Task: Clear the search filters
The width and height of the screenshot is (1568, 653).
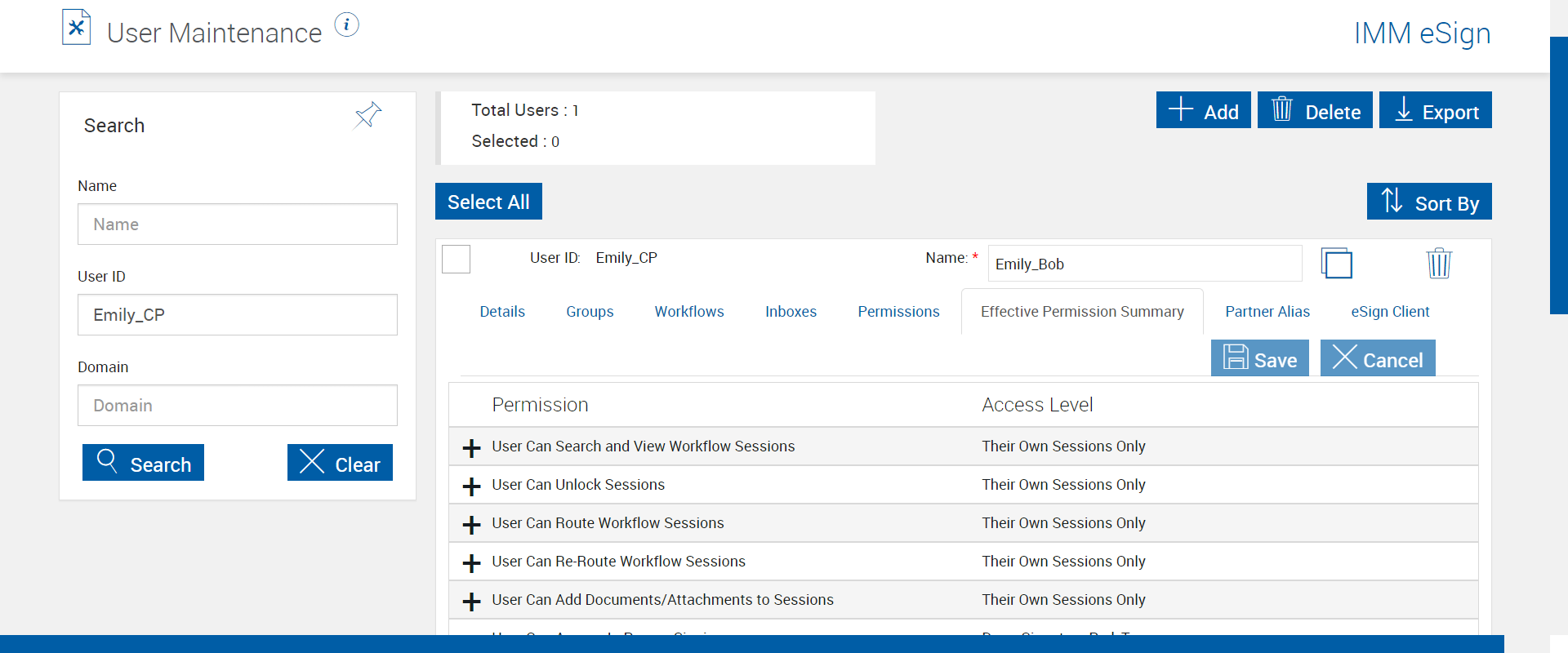Action: 340,463
